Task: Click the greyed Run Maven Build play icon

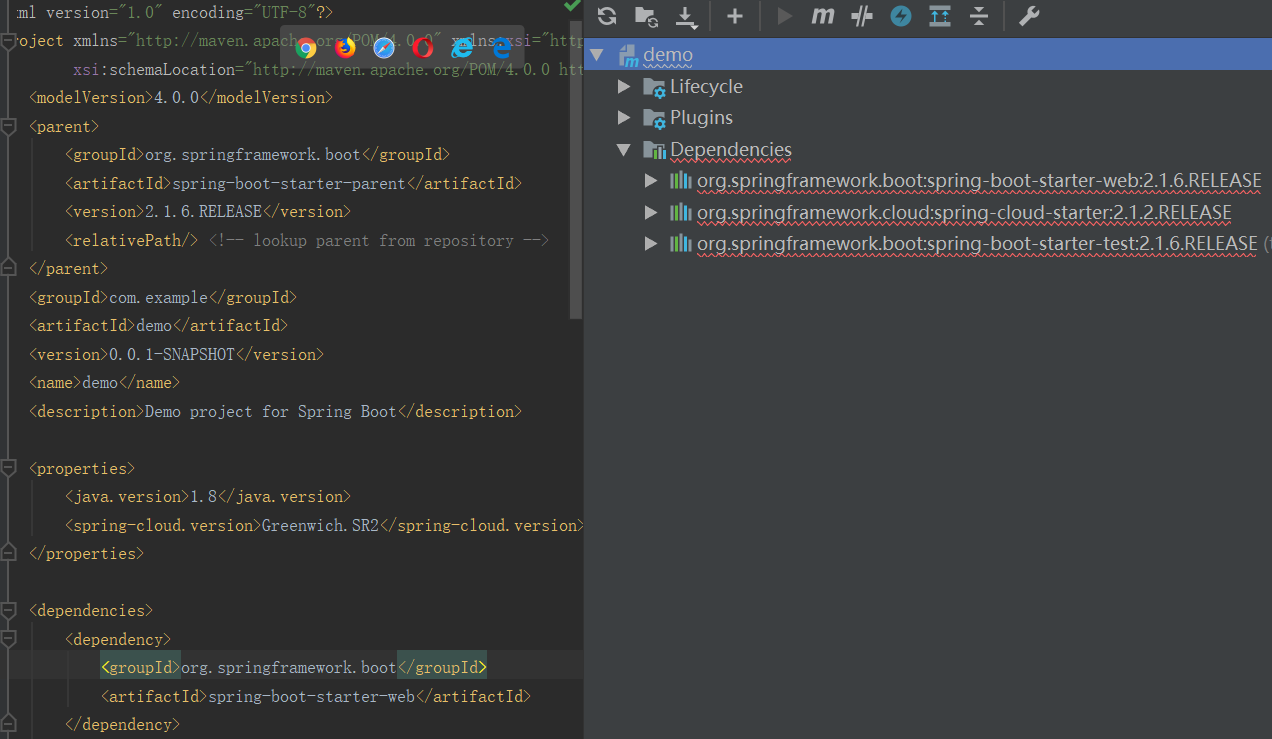Action: click(785, 16)
